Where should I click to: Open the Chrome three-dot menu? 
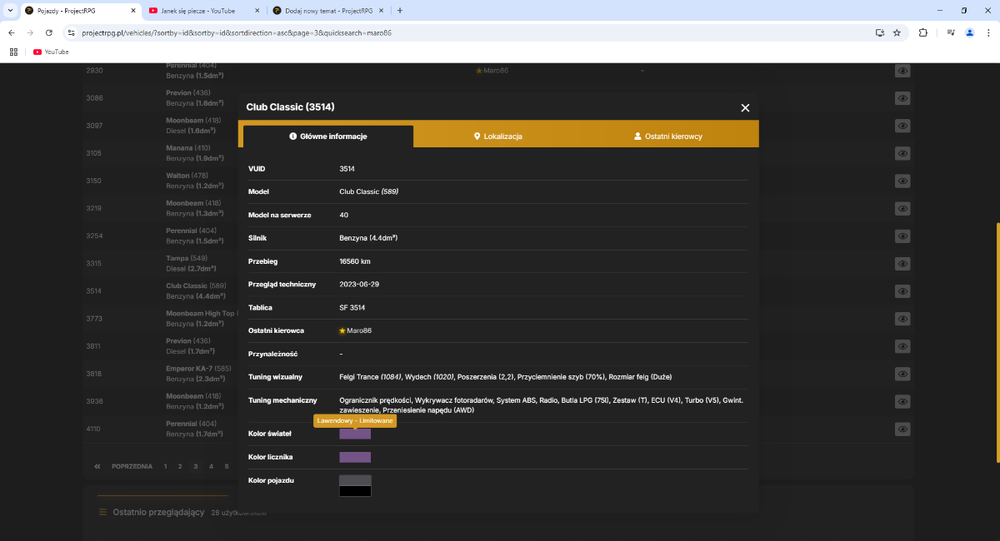(x=988, y=33)
